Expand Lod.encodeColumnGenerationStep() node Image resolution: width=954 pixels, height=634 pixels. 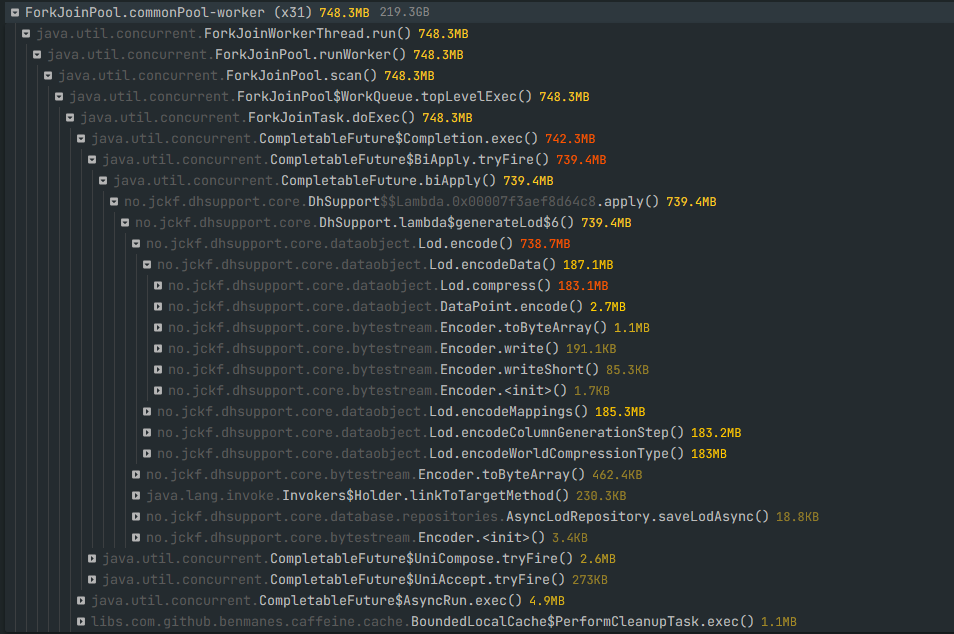tap(146, 433)
